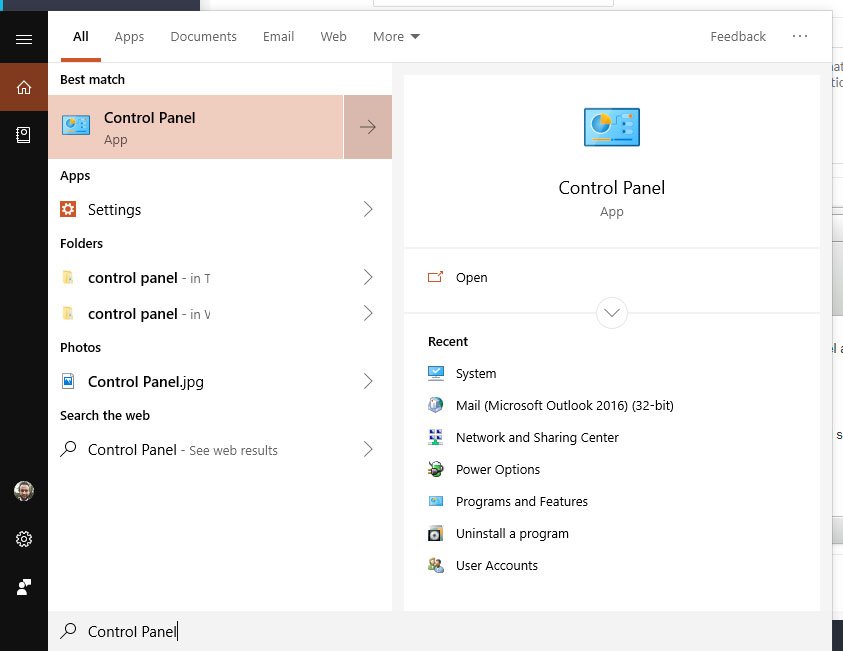This screenshot has width=843, height=651.
Task: Click the large Control Panel preview icon
Action: [612, 127]
